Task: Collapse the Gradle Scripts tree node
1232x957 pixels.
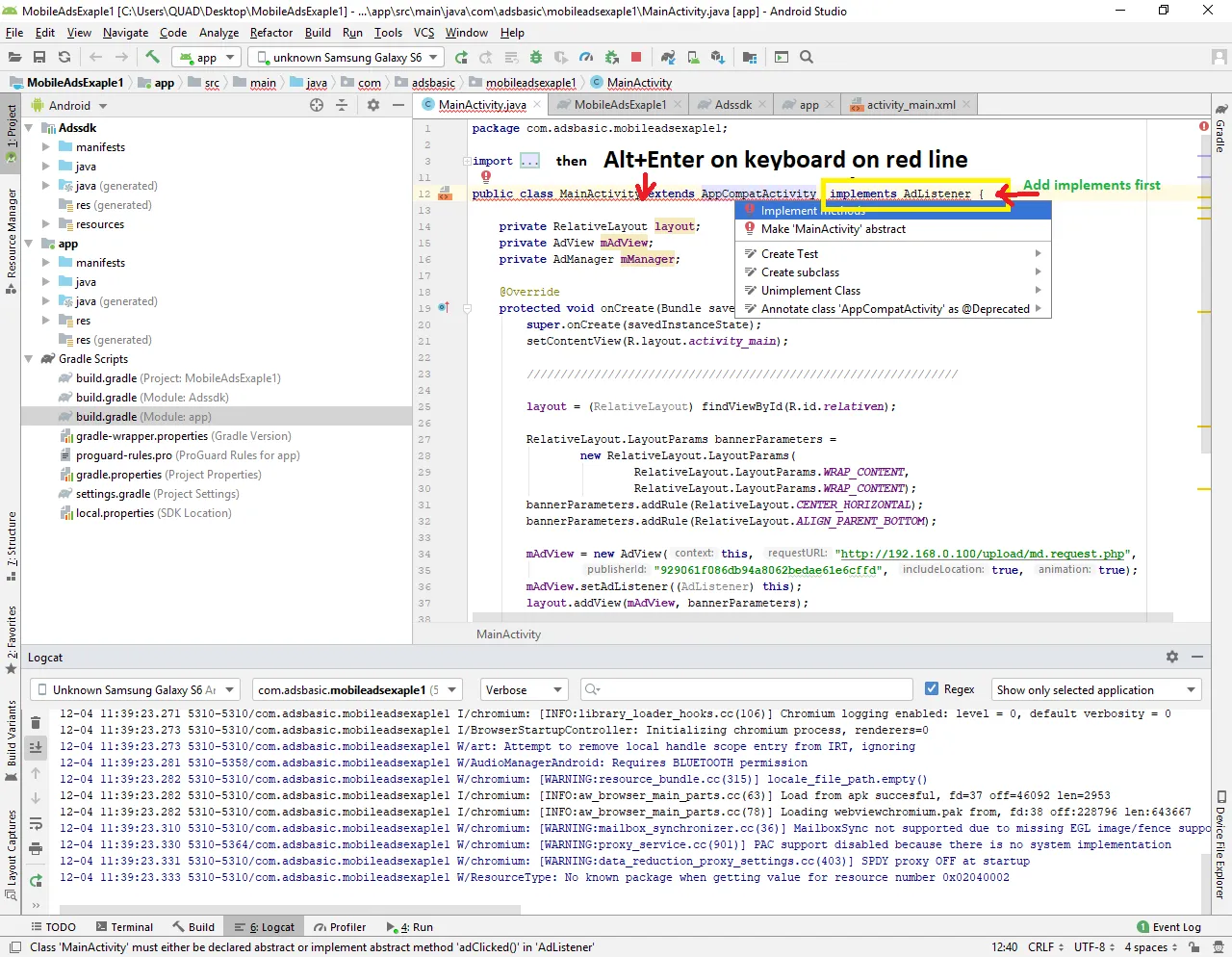Action: pyautogui.click(x=29, y=359)
